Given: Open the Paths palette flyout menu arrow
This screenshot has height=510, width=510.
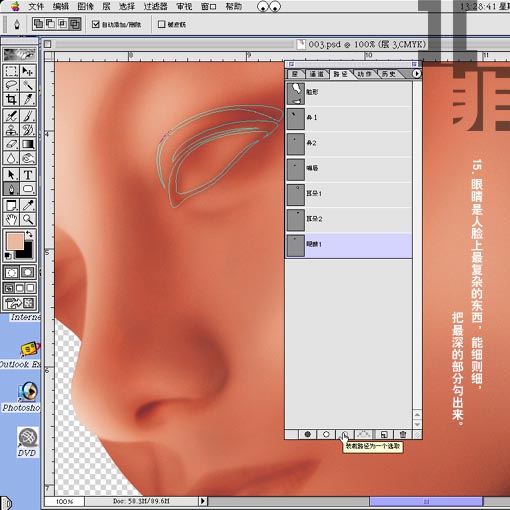Looking at the screenshot, I should click(417, 74).
